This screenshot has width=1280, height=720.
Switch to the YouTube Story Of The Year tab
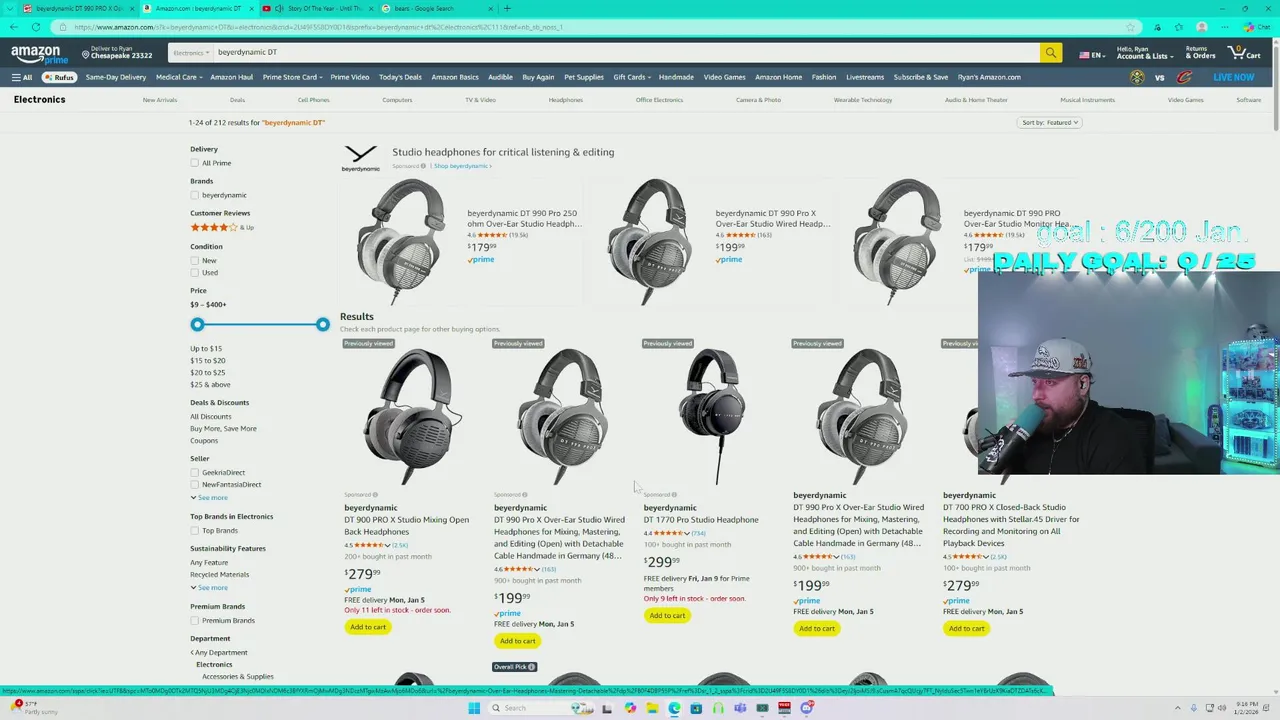coord(320,8)
